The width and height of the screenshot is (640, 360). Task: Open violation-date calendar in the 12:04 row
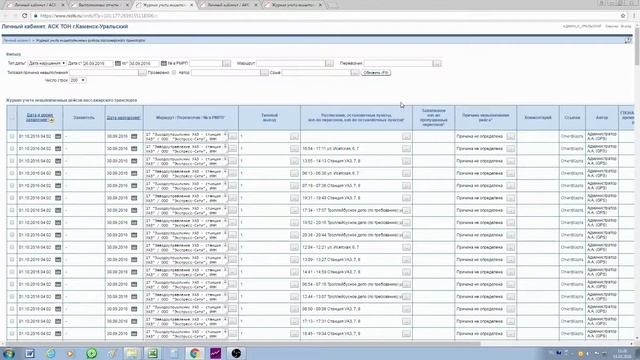point(134,247)
